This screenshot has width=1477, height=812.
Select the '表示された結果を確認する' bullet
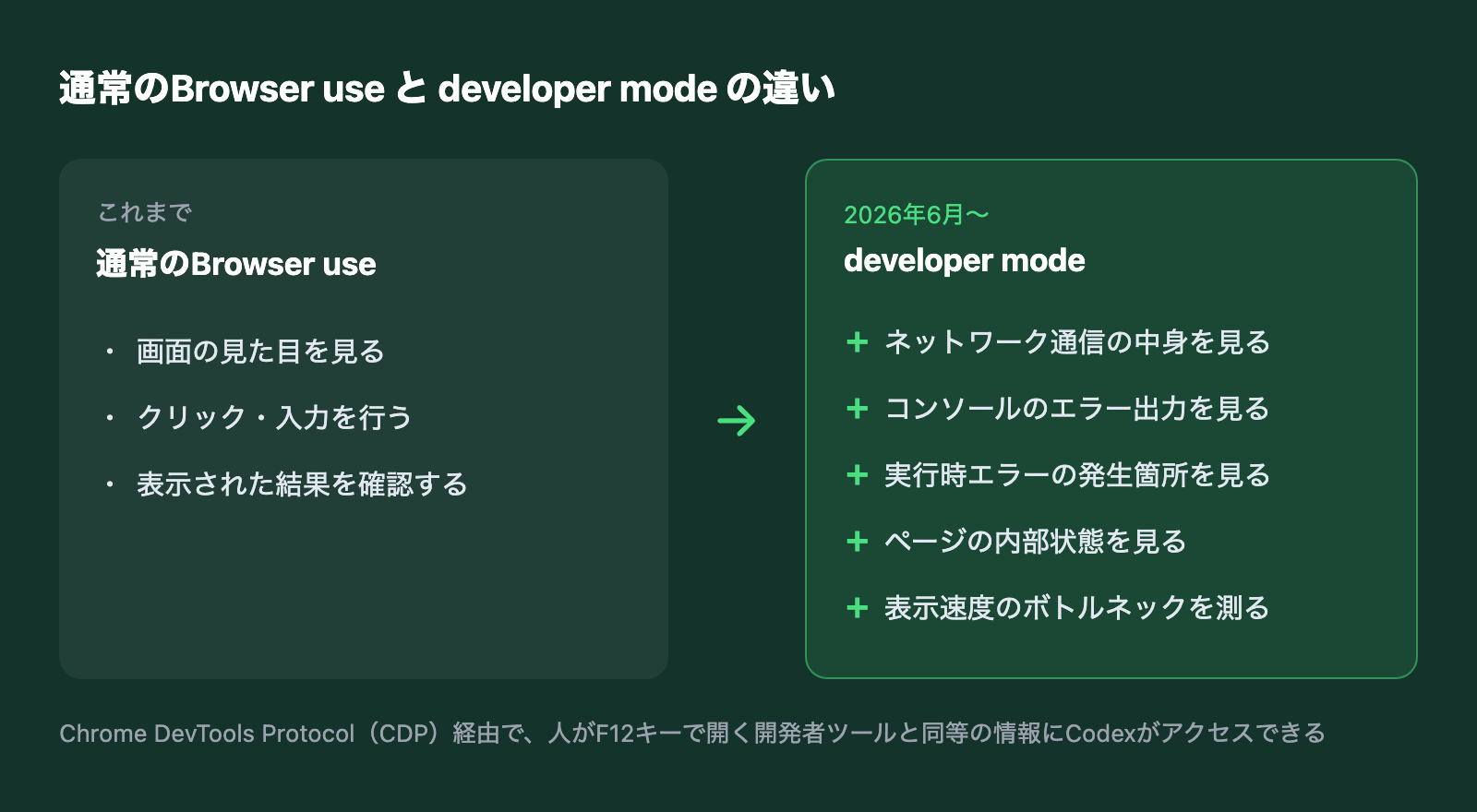(302, 484)
